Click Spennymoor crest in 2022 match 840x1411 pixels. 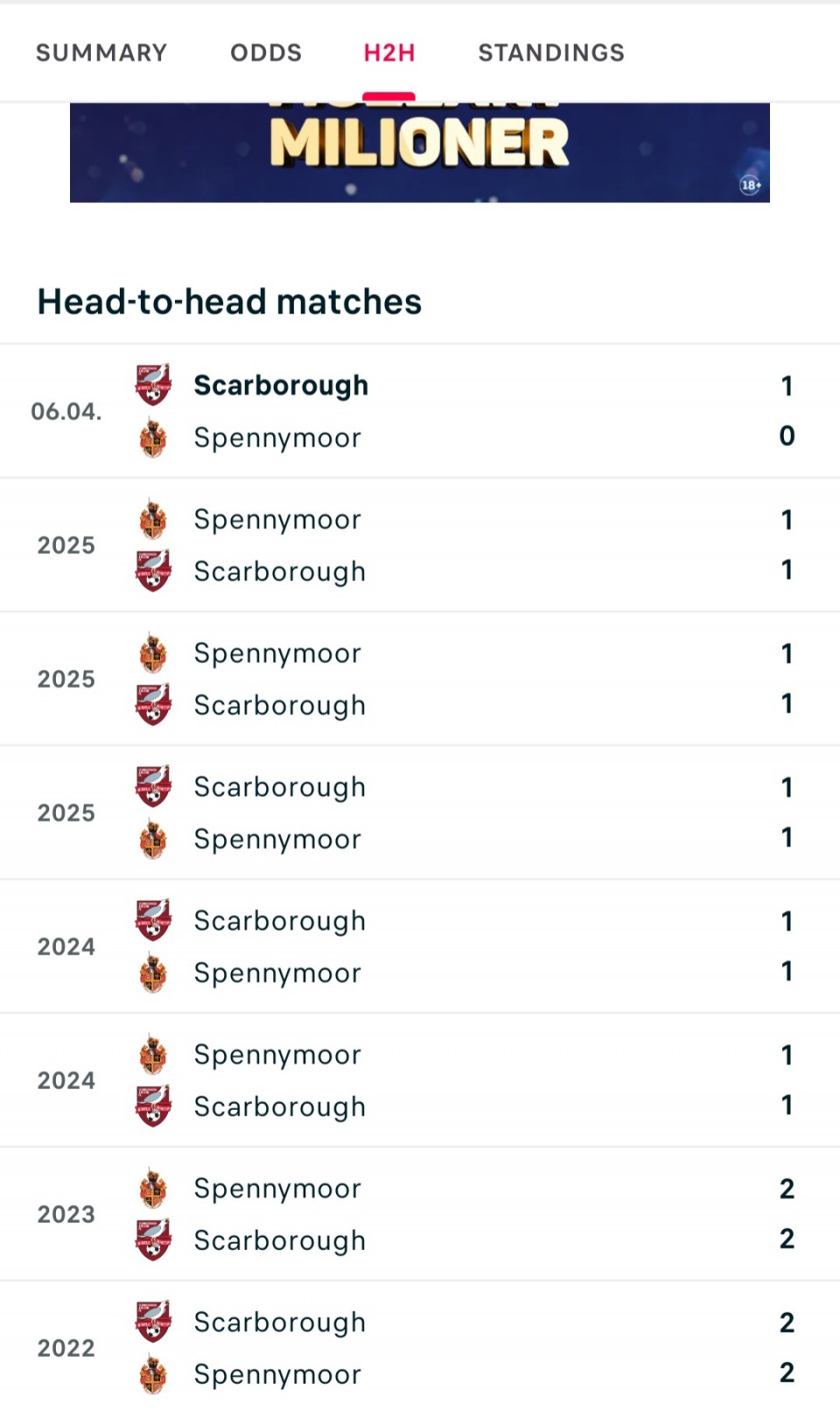pos(153,1374)
